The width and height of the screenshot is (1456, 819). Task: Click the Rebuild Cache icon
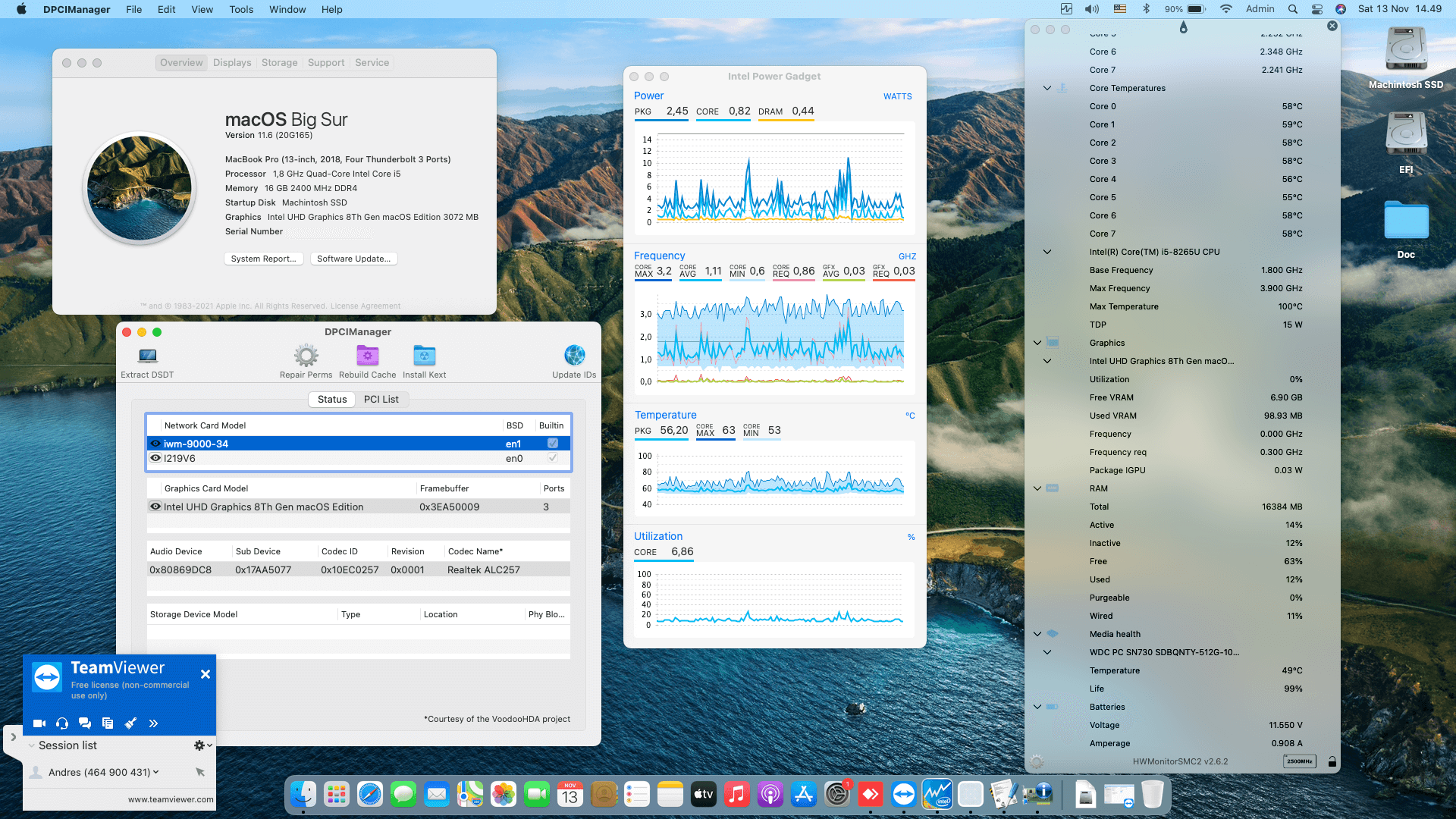pyautogui.click(x=368, y=355)
